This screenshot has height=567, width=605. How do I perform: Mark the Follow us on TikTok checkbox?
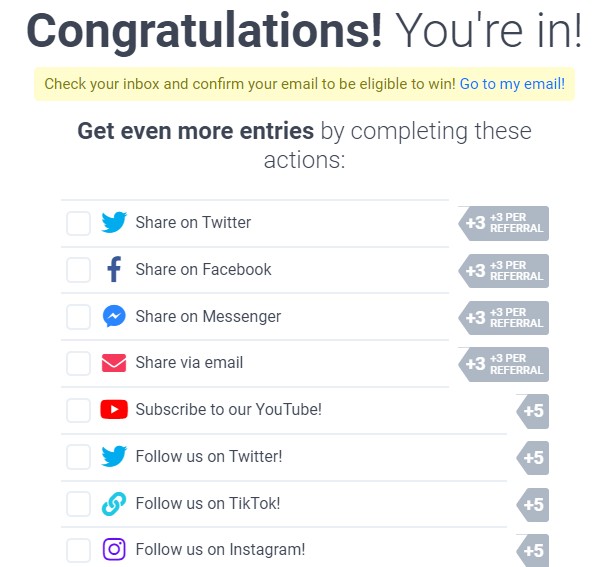point(78,504)
